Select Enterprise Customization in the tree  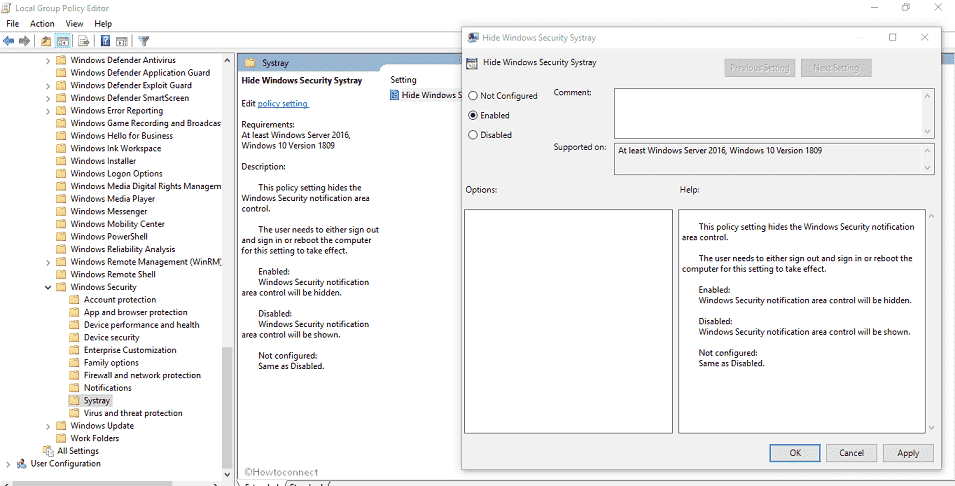pos(130,350)
